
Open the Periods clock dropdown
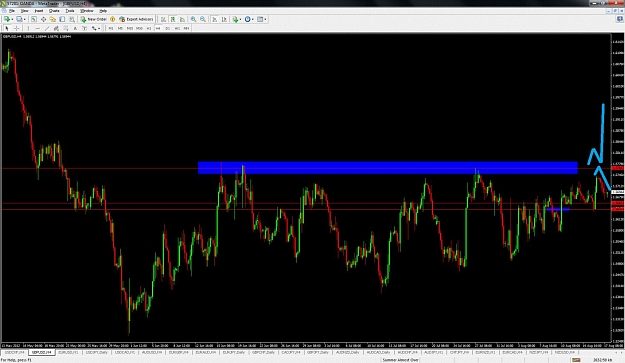pos(249,19)
